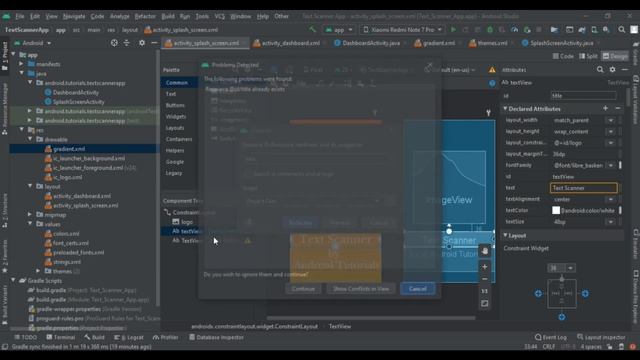Open the AVD Manager phone icon
640x360 pixels.
pyautogui.click(x=594, y=30)
